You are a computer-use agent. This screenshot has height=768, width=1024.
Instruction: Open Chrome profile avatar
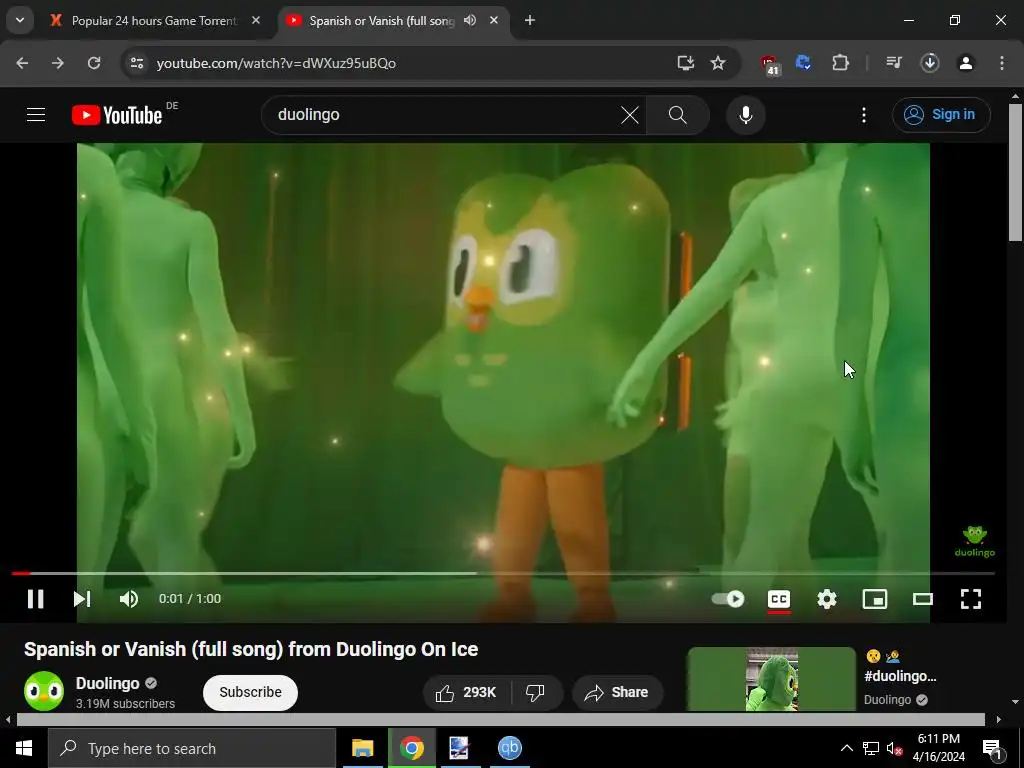966,63
